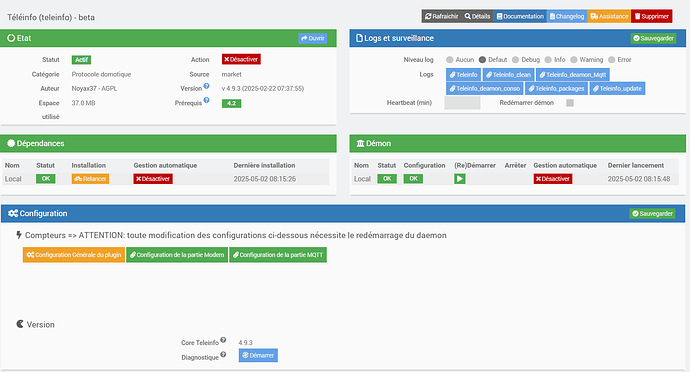The width and height of the screenshot is (690, 372).
Task: Click the Heartbeat (min) input field
Action: [x=462, y=103]
